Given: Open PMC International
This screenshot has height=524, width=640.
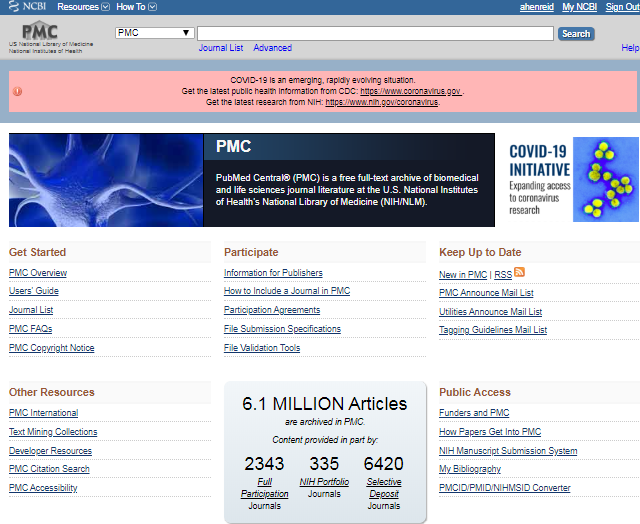Looking at the screenshot, I should click(x=44, y=413).
